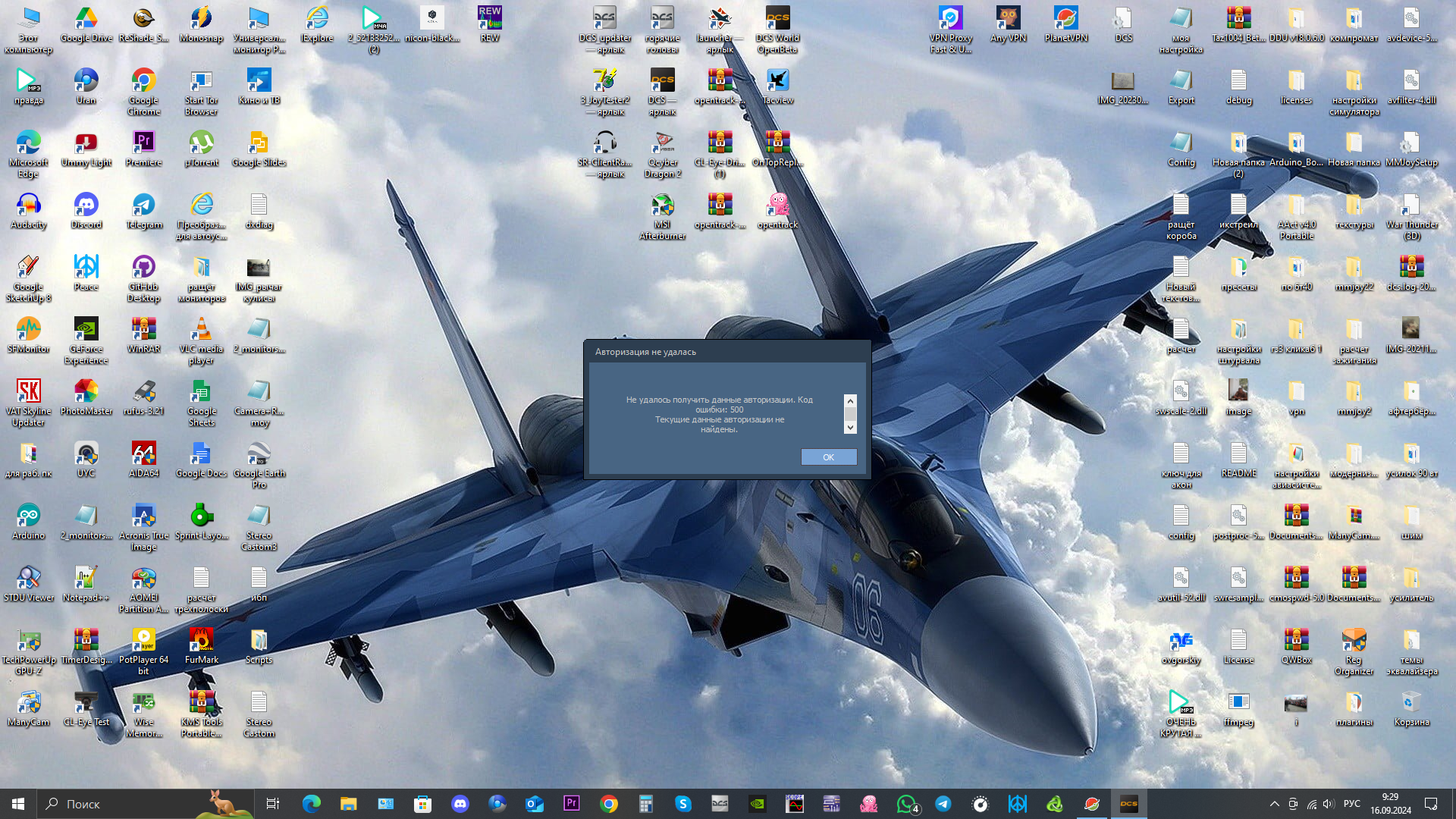Viewport: 1456px width, 819px height.
Task: Show hidden system tray icons
Action: coord(1274,804)
